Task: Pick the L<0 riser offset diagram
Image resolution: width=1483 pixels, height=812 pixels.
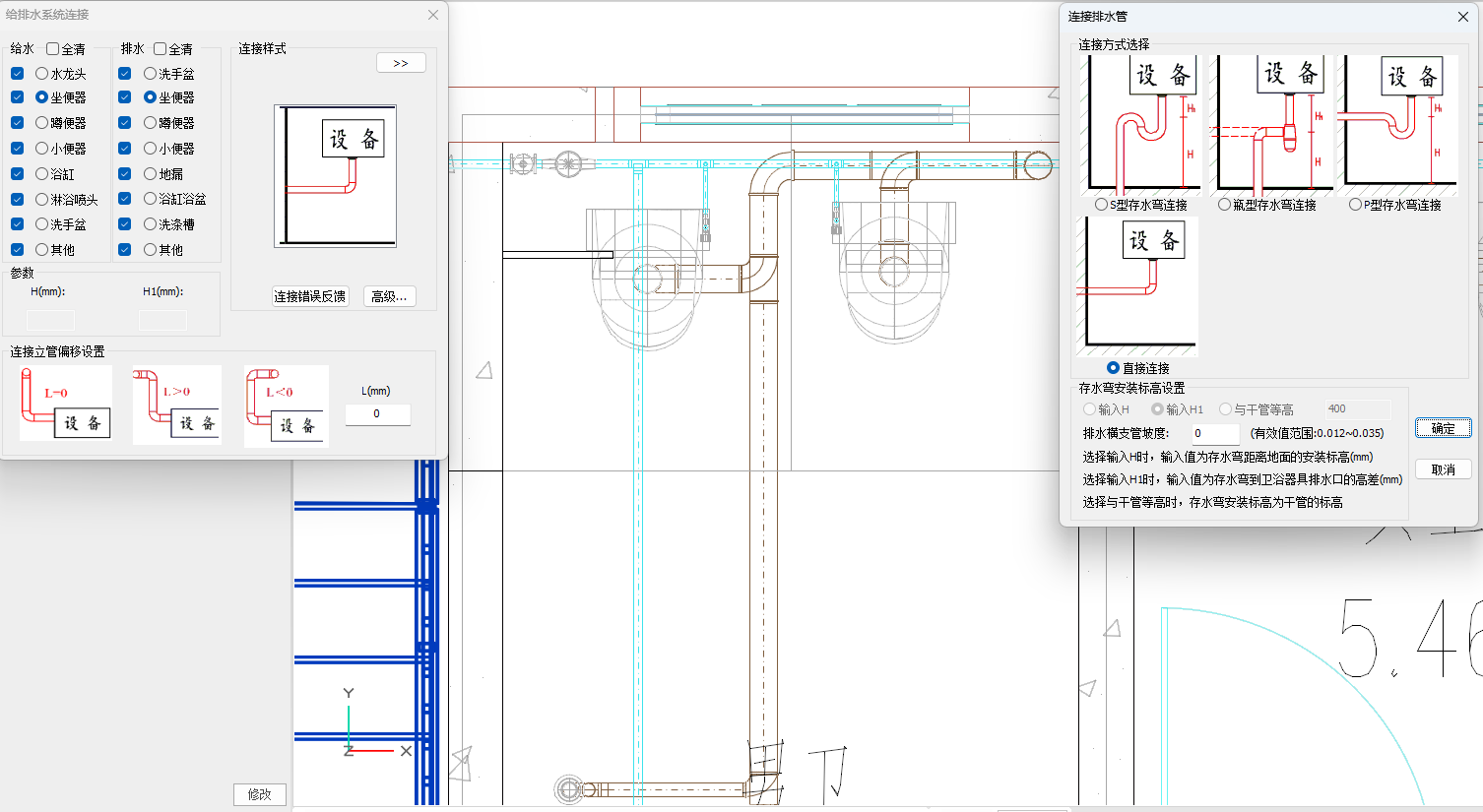Action: pos(286,406)
